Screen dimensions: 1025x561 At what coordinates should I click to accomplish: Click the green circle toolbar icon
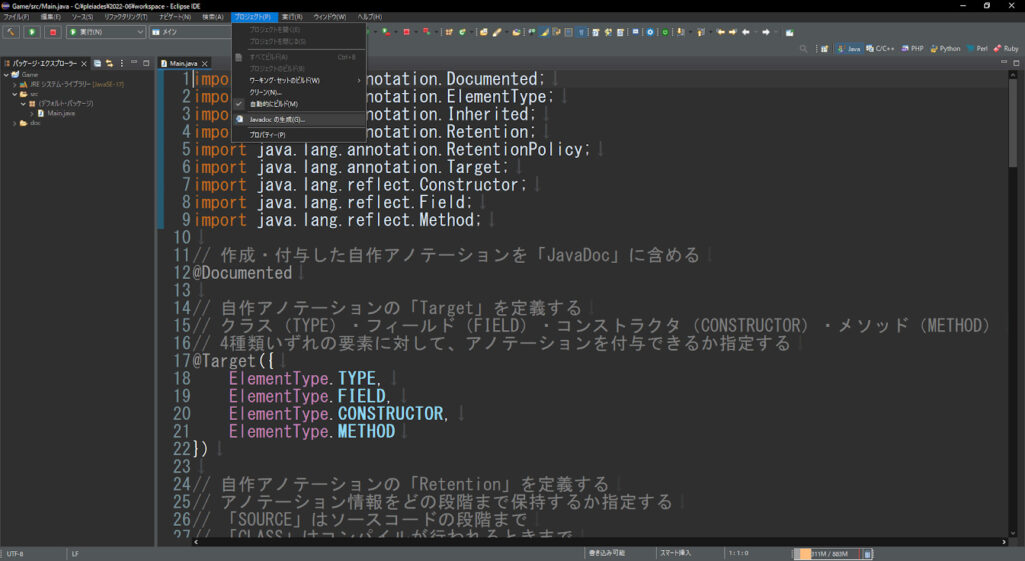(665, 32)
